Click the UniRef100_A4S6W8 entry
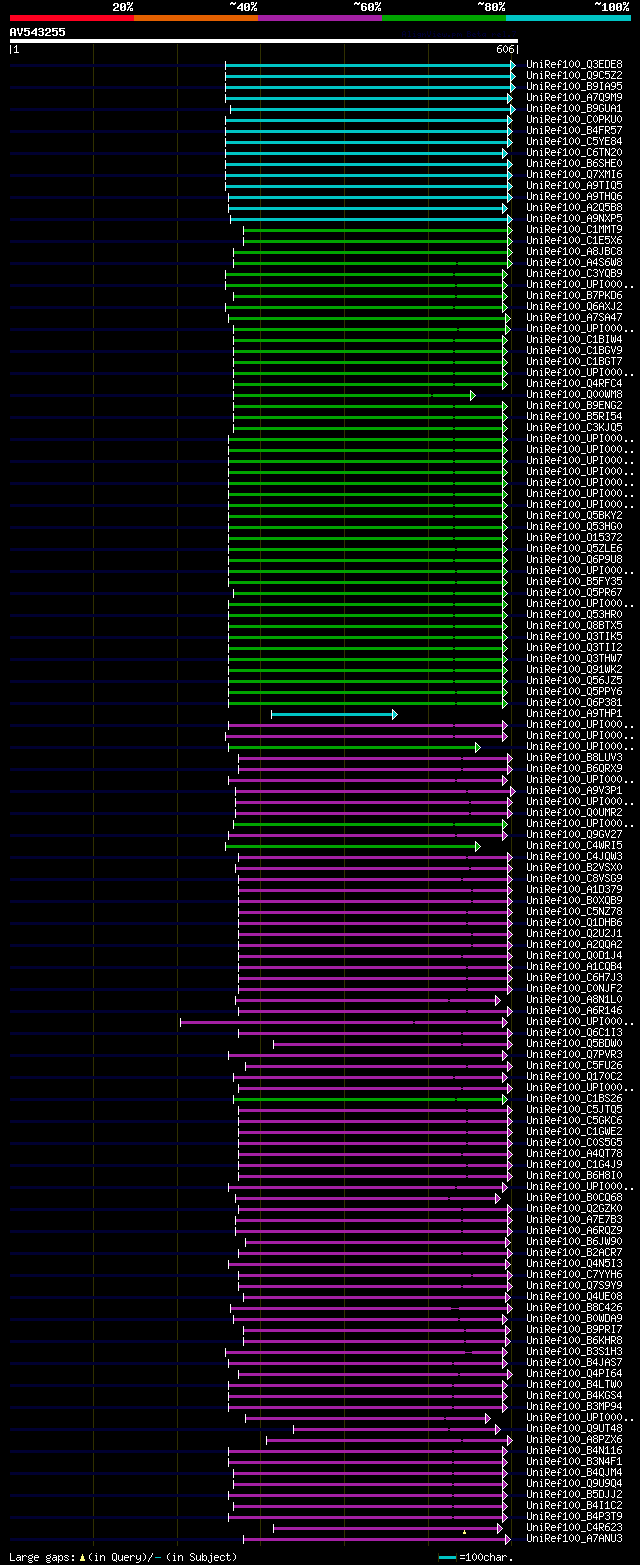Screen dimensions: 640x1565 (574, 262)
